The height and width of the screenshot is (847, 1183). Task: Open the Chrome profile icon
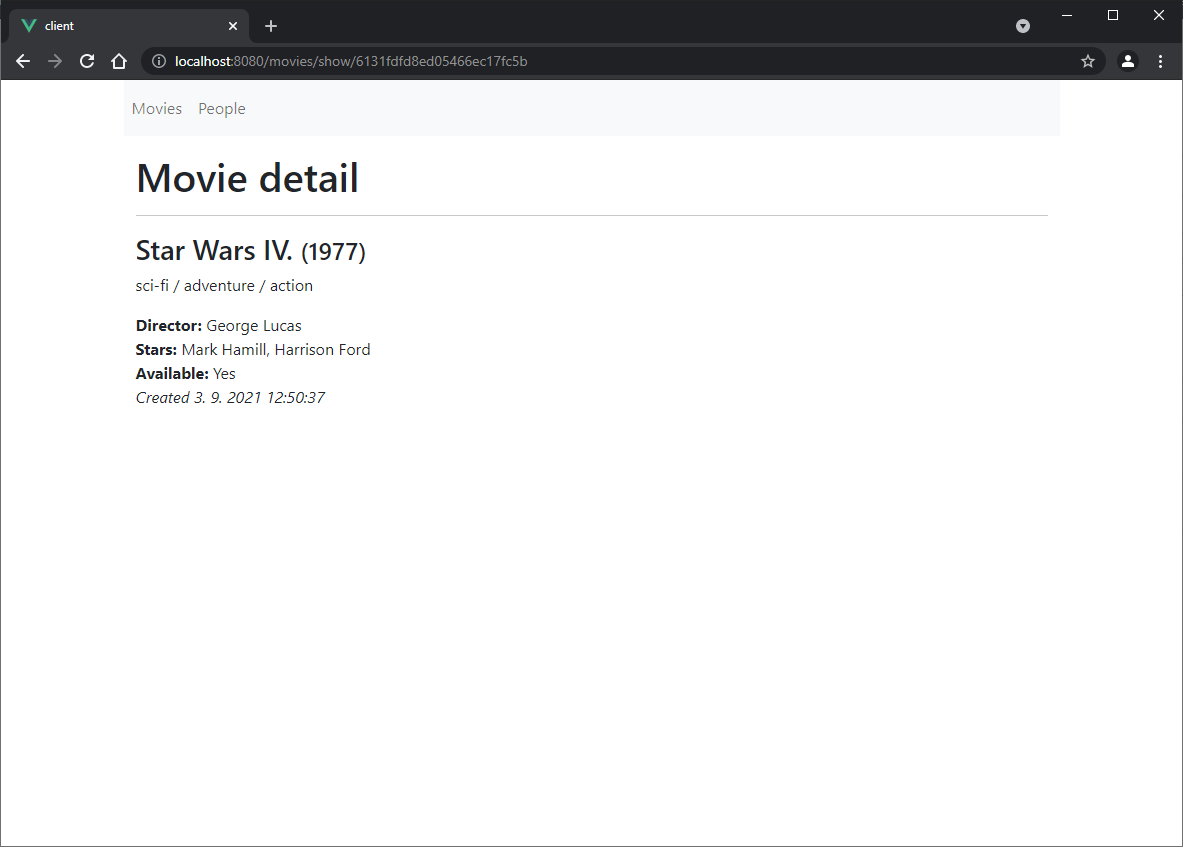1128,61
